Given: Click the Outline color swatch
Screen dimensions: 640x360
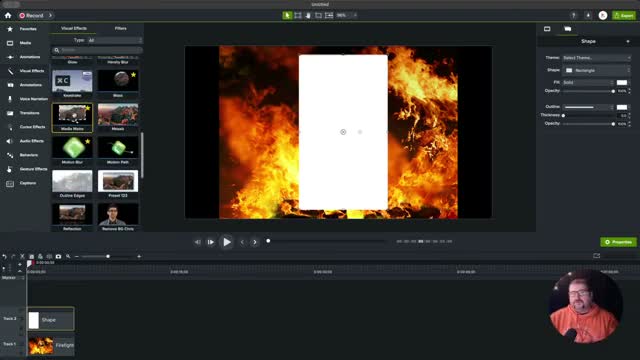Looking at the screenshot, I should (622, 107).
